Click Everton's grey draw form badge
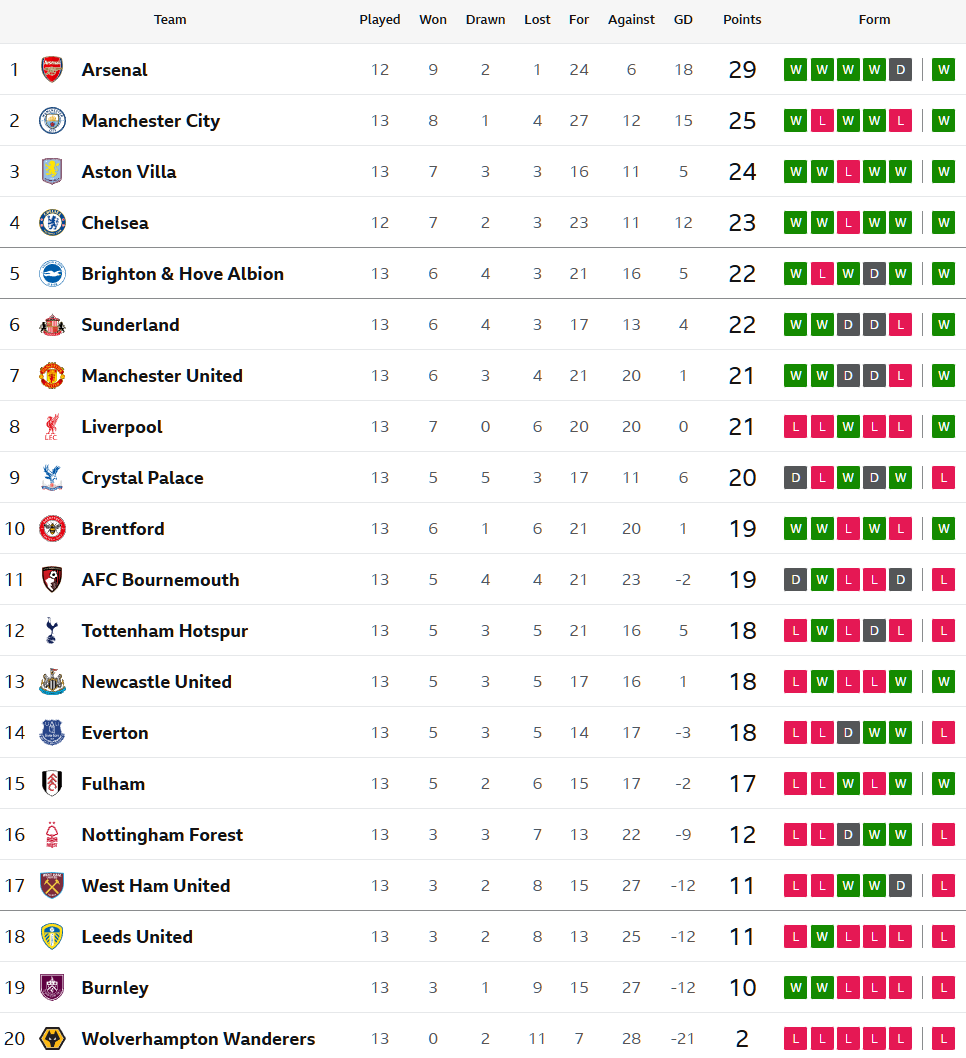This screenshot has width=966, height=1058. (848, 733)
